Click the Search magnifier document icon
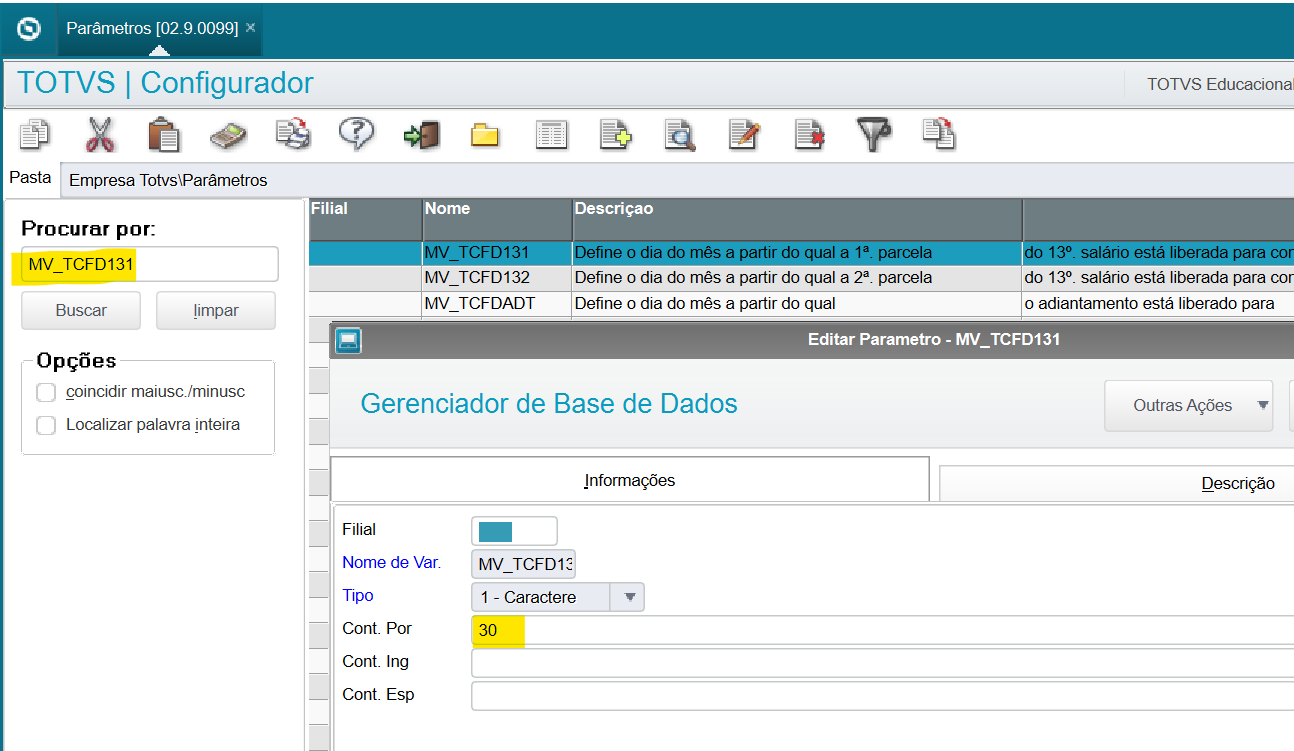This screenshot has width=1294, height=751. [680, 134]
